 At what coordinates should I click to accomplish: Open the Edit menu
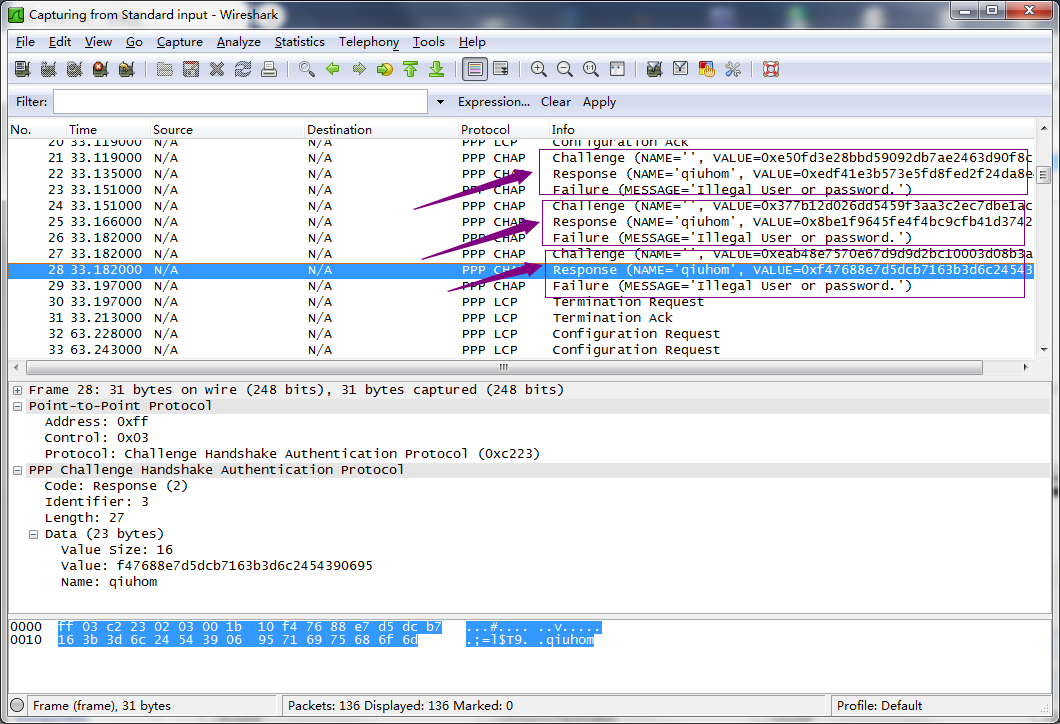[59, 42]
